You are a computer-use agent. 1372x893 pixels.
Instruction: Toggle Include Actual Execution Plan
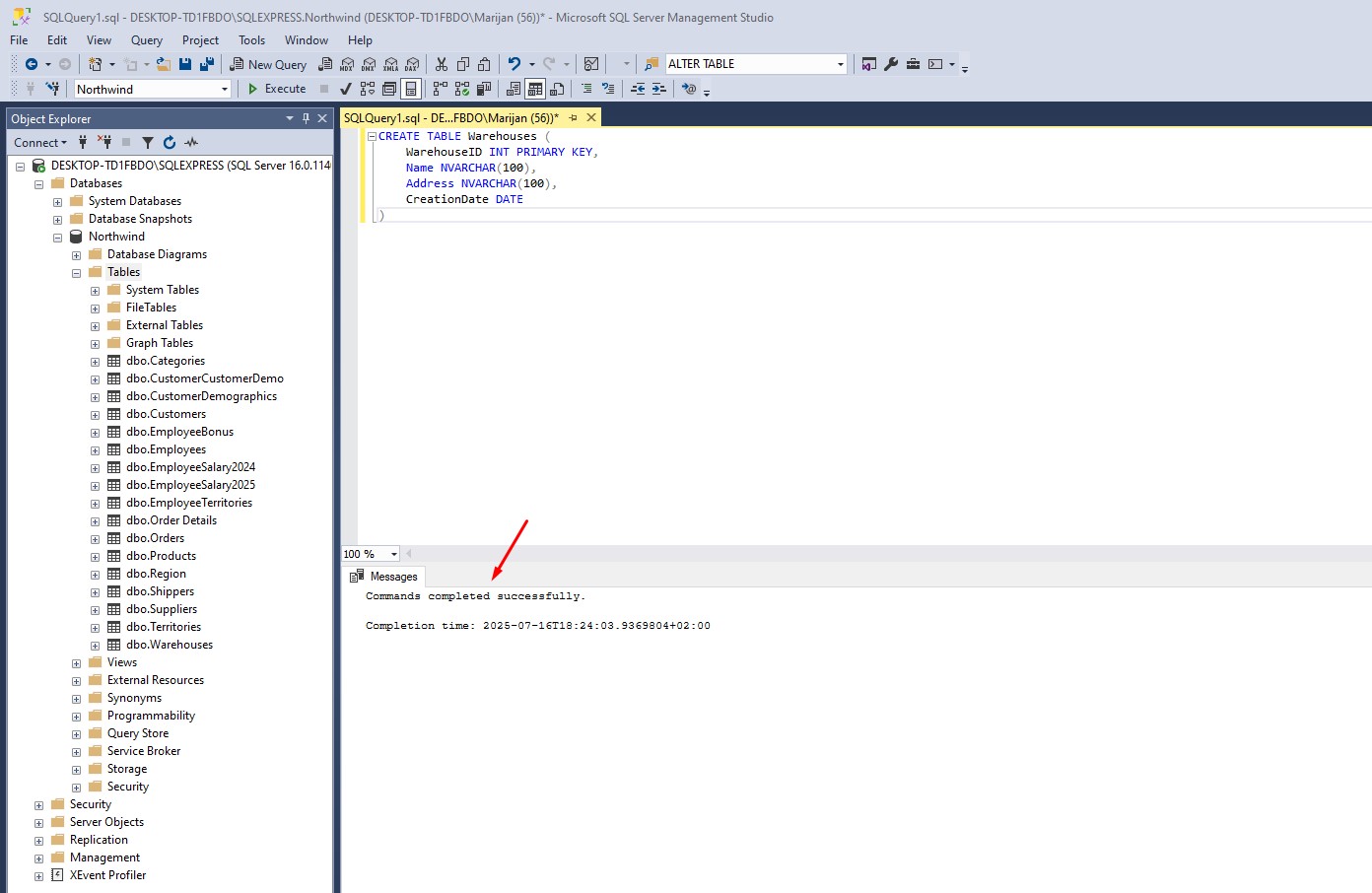[x=441, y=89]
